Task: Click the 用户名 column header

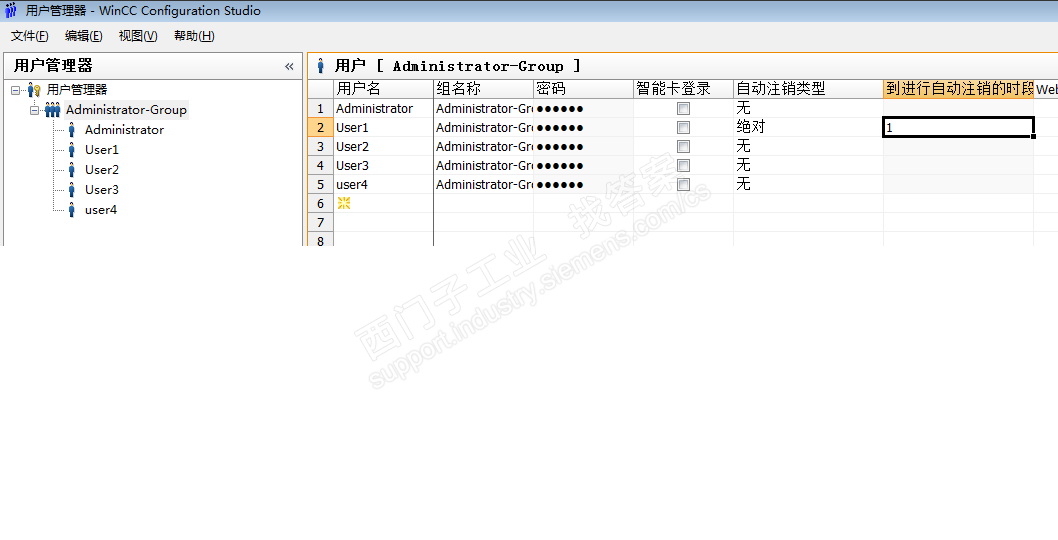Action: [383, 89]
